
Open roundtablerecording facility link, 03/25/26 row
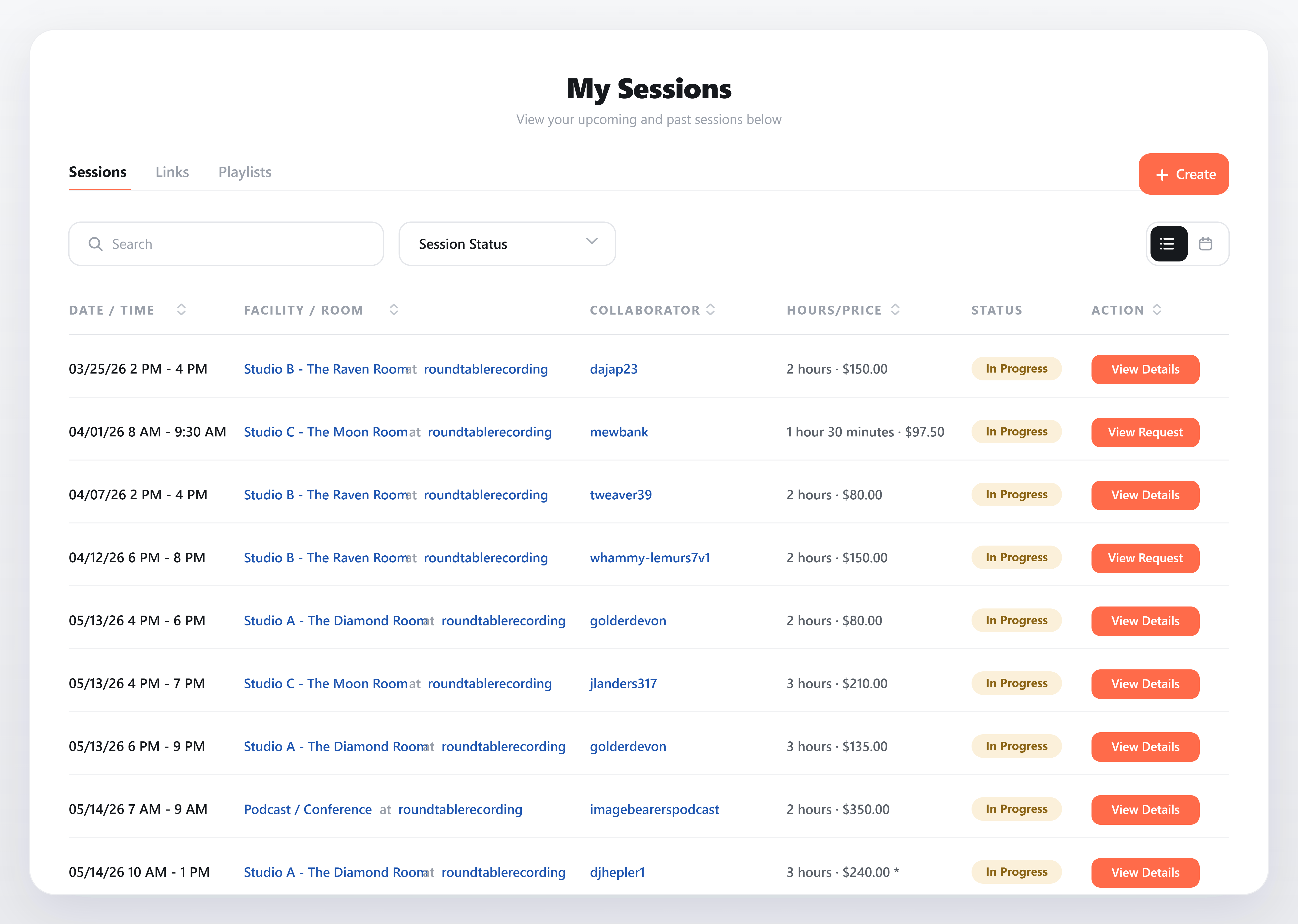tap(486, 369)
